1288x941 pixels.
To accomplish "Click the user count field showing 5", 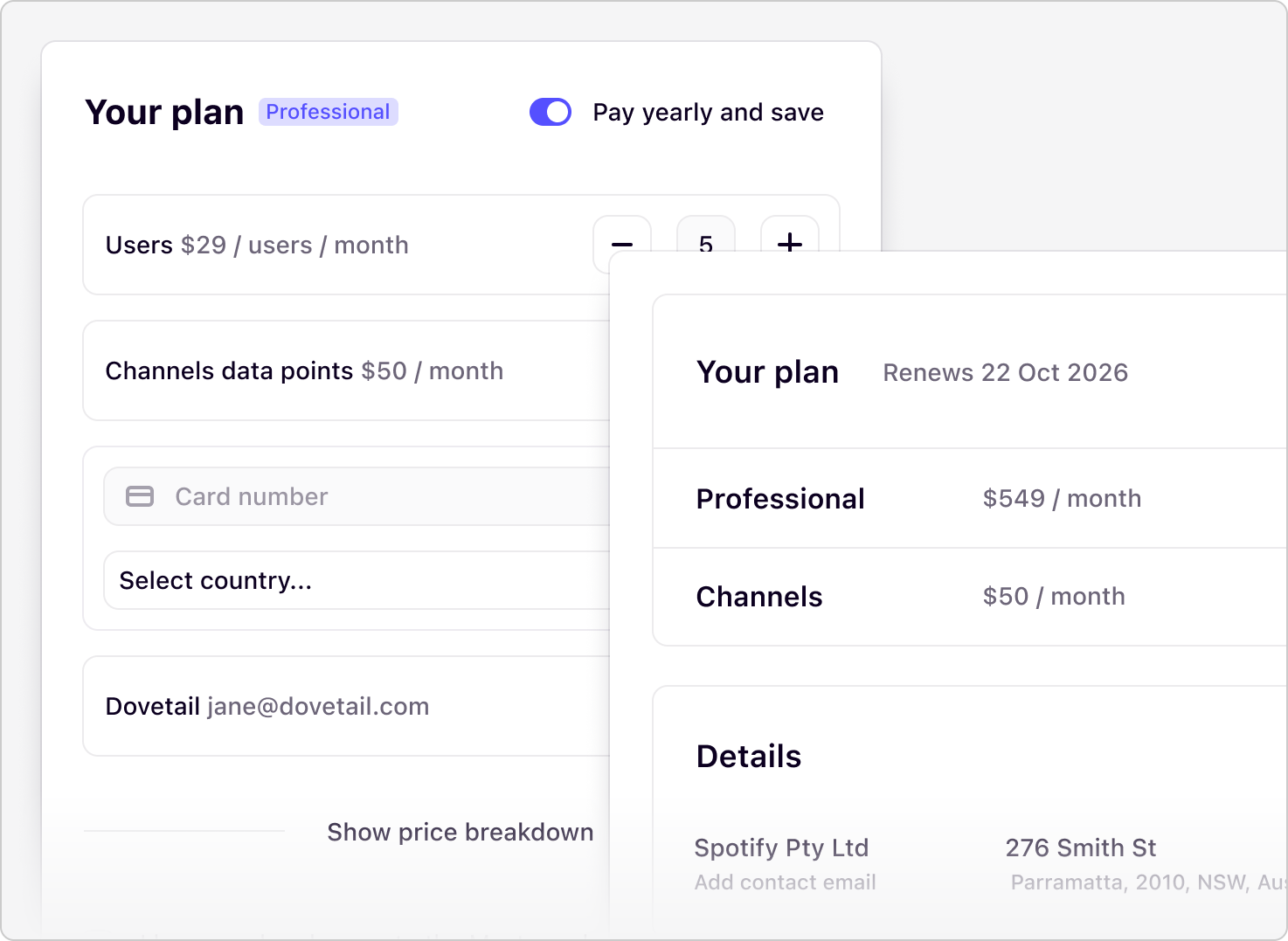I will coord(706,234).
